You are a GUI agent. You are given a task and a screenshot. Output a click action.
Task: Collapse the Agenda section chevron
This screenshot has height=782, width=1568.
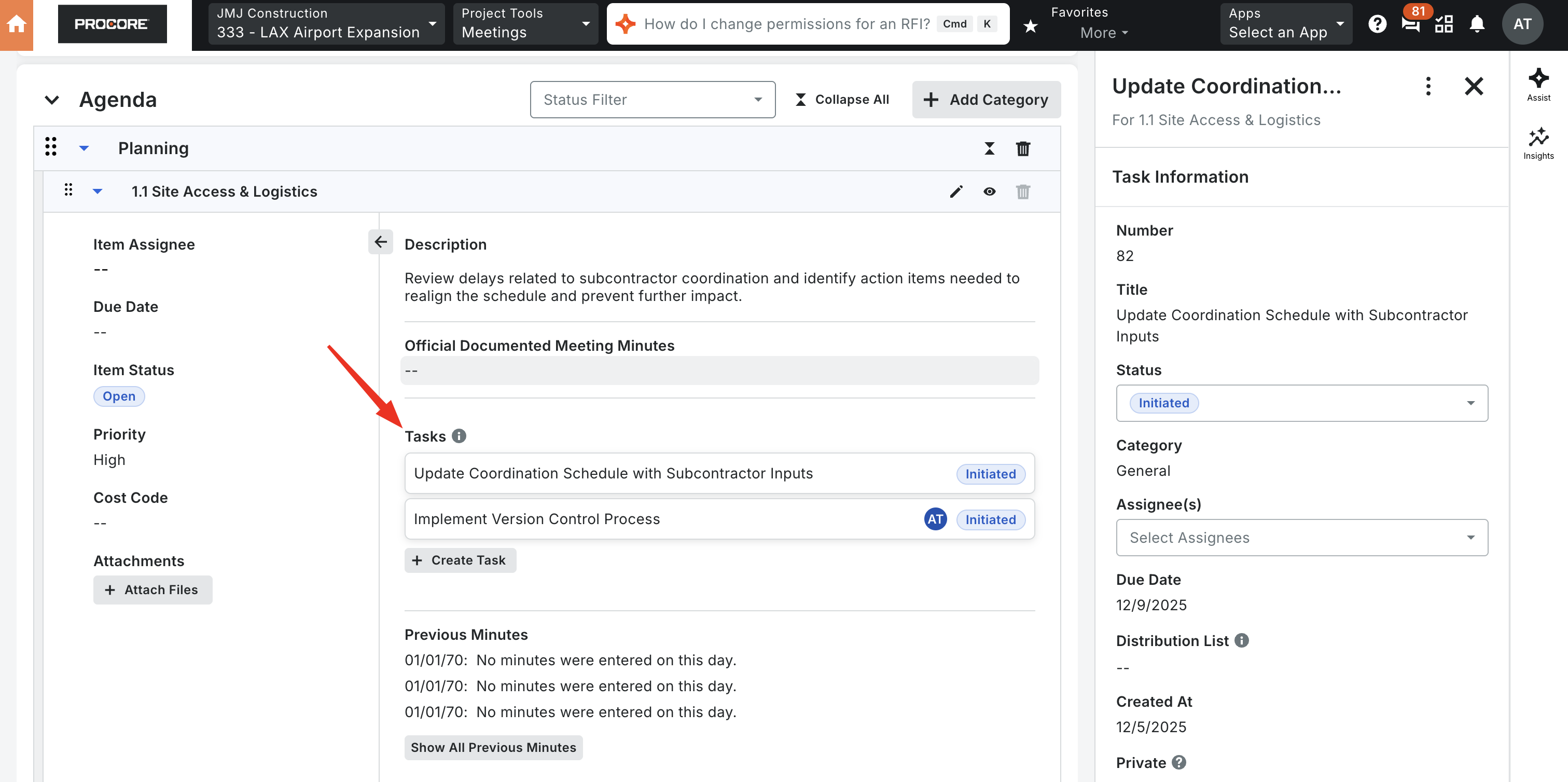pos(52,100)
